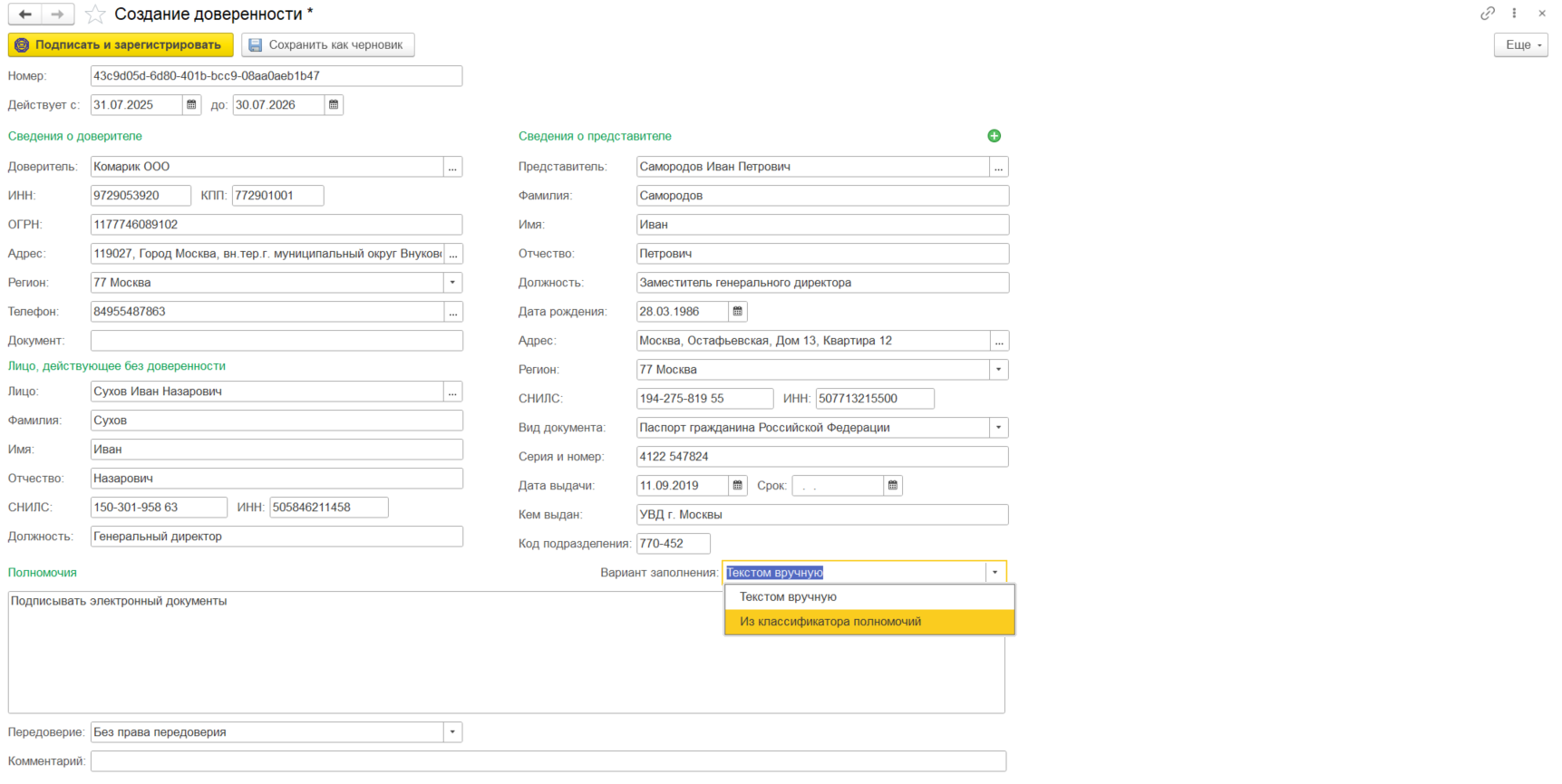The width and height of the screenshot is (1562, 784).
Task: Expand доверитель 'Регион' dropdown 77 Москва
Action: point(453,283)
